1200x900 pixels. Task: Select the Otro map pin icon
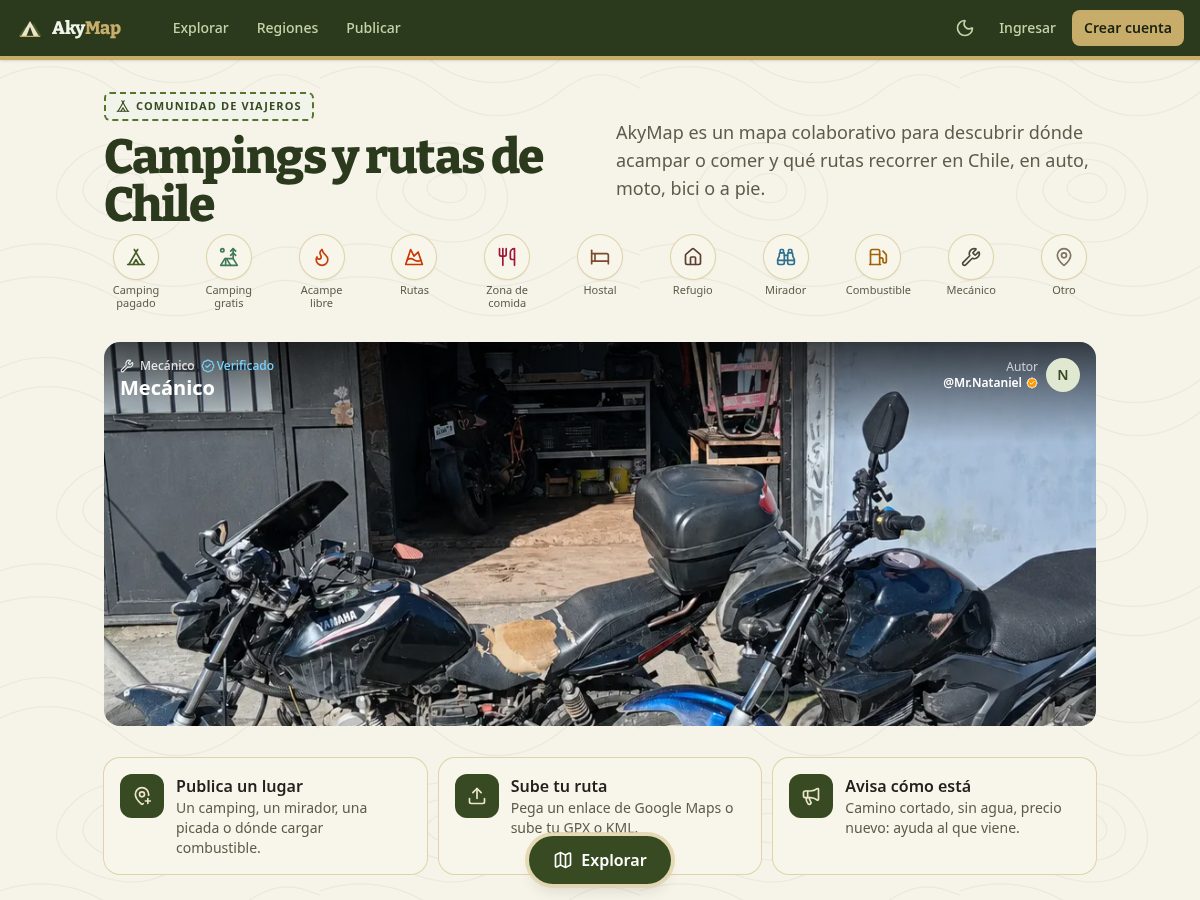[x=1064, y=257]
